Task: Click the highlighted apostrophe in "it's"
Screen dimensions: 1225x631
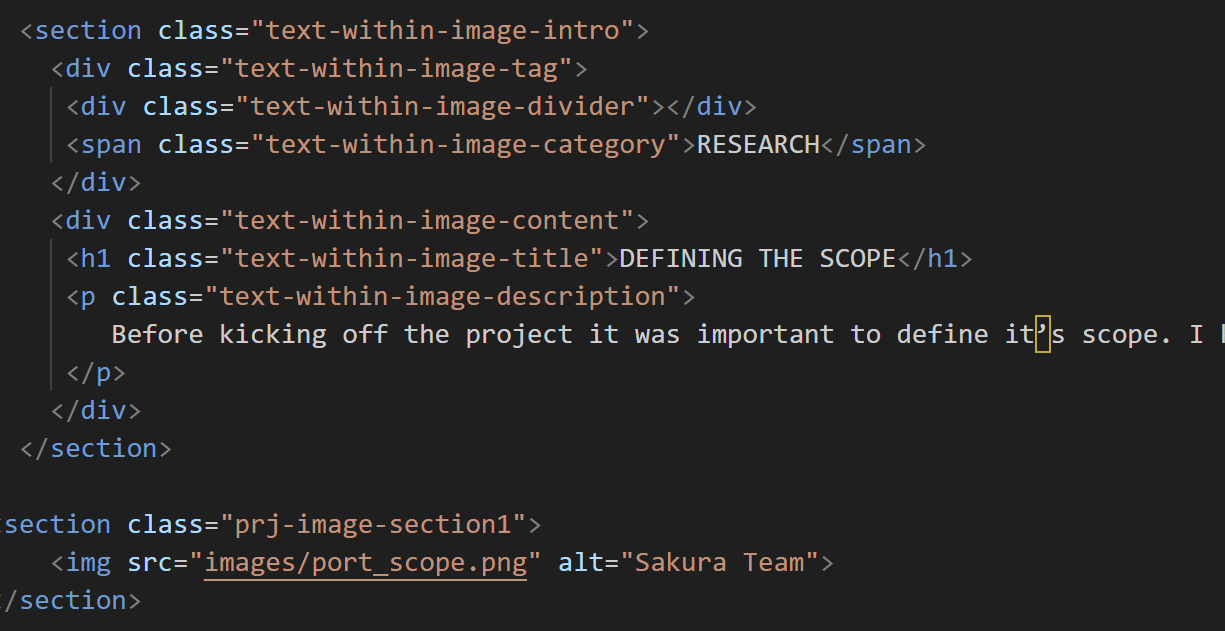Action: click(x=1042, y=334)
